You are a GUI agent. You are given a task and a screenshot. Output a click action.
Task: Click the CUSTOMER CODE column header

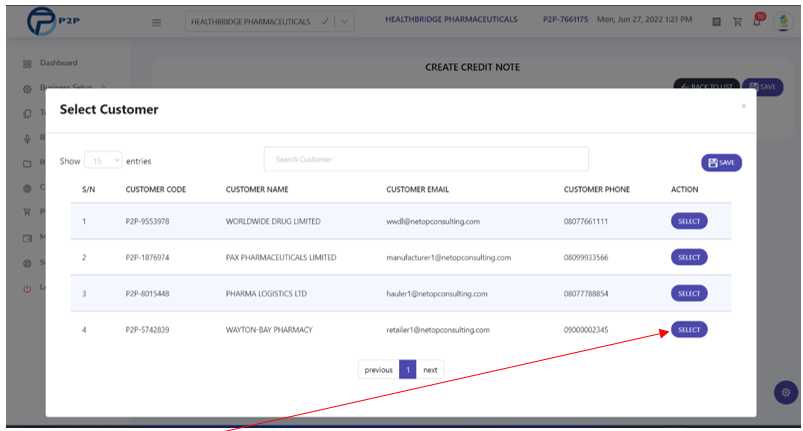coord(156,189)
